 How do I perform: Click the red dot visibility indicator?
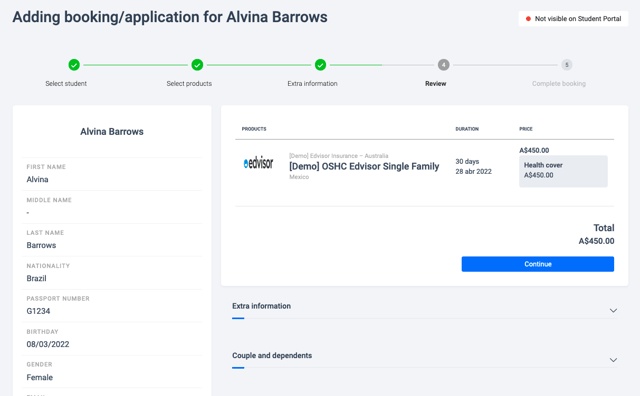[x=528, y=19]
